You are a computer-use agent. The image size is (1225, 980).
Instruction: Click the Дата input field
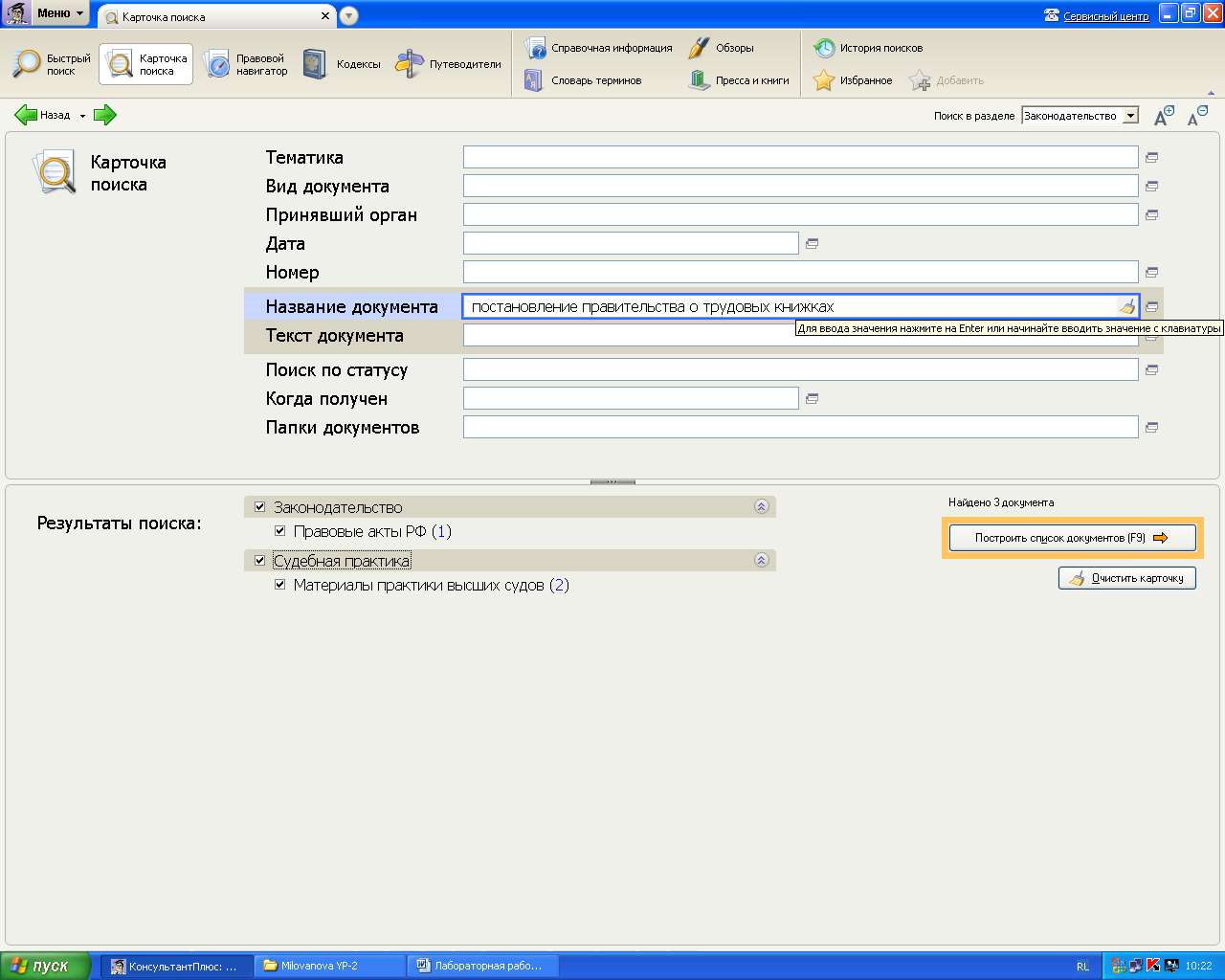click(x=631, y=243)
